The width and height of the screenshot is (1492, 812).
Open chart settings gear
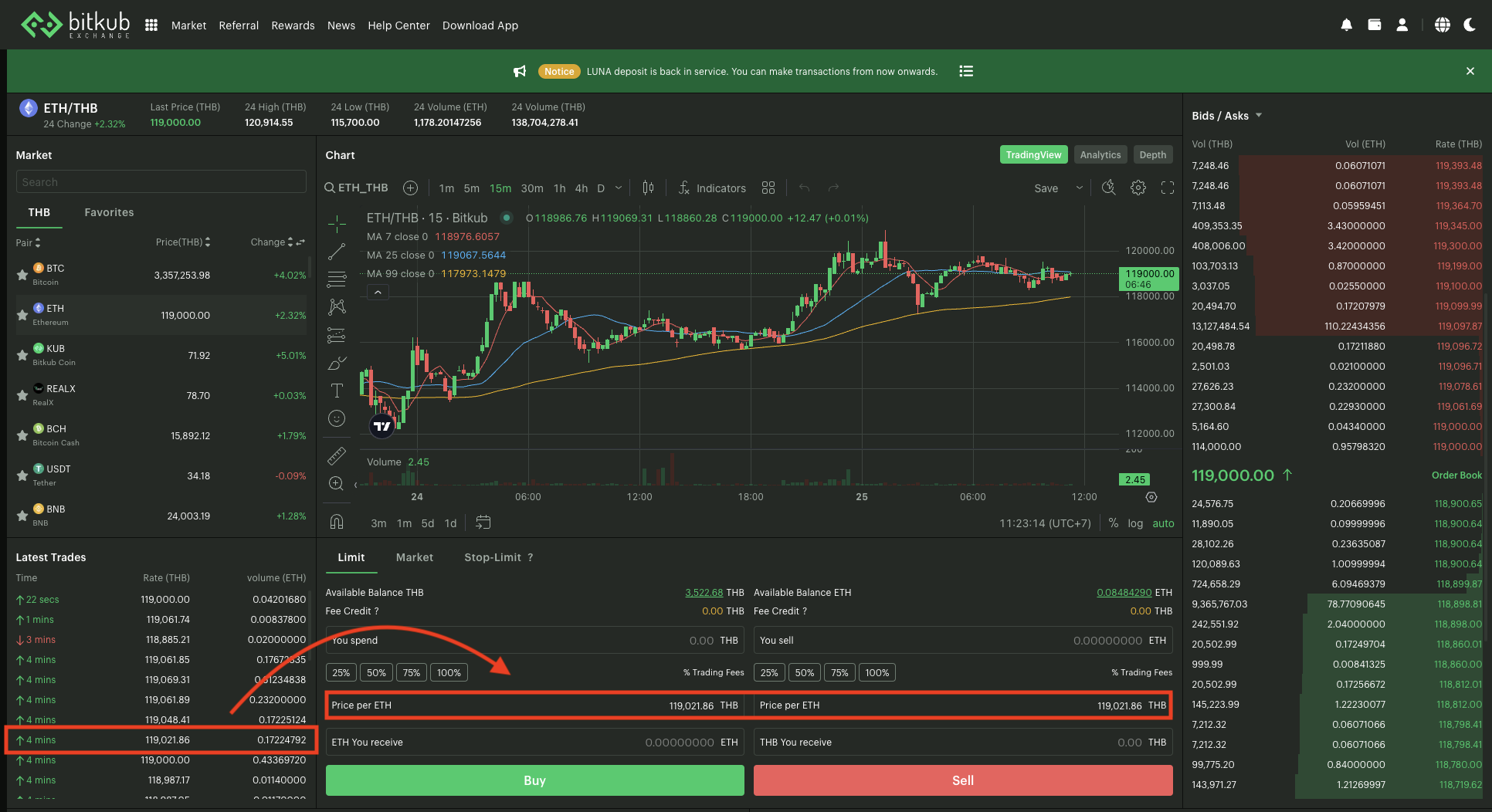pos(1138,188)
